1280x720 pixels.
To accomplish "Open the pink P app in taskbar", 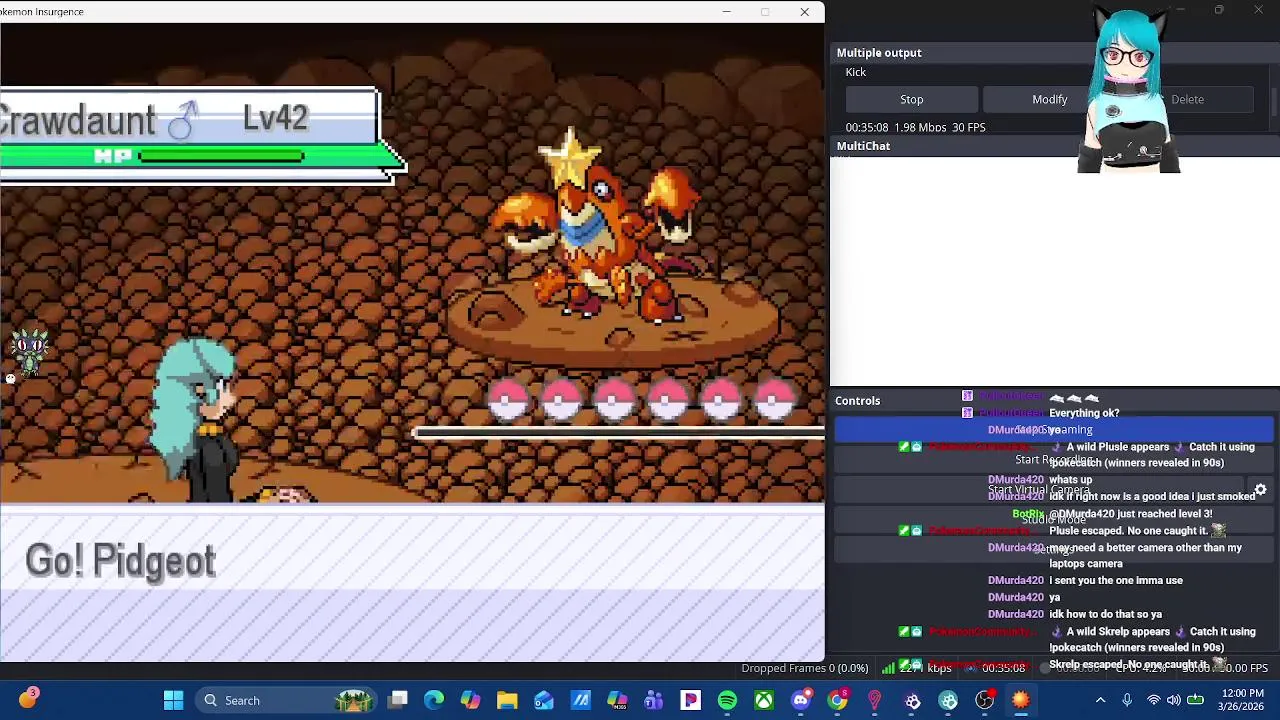I will pyautogui.click(x=690, y=700).
